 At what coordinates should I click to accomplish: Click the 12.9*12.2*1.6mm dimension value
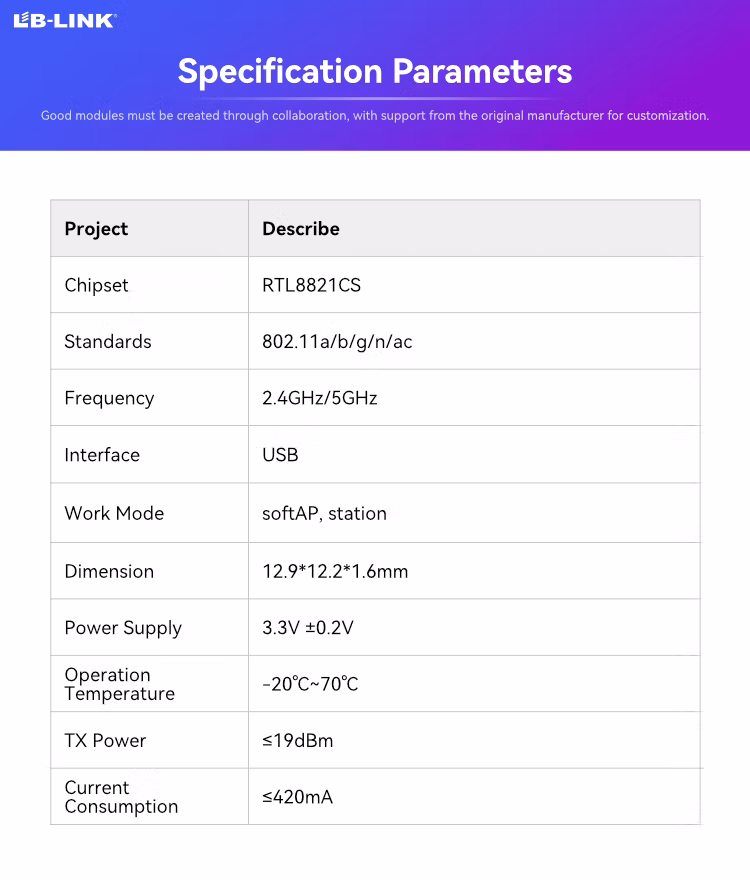click(x=335, y=572)
